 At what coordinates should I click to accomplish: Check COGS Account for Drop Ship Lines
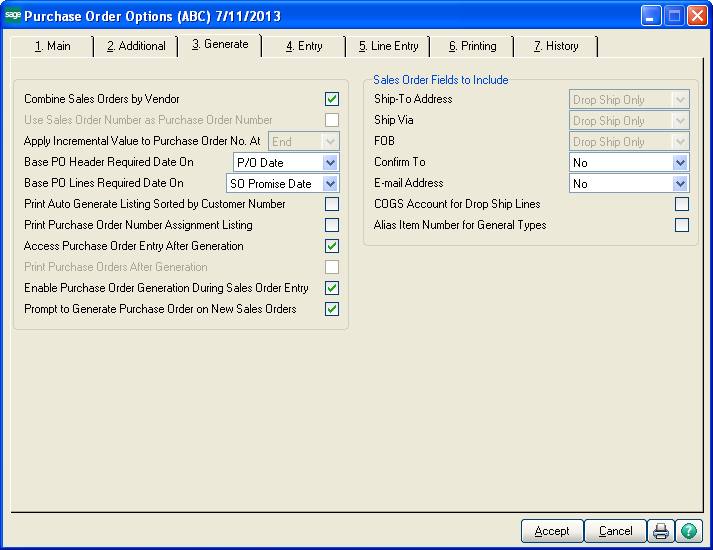coord(682,204)
